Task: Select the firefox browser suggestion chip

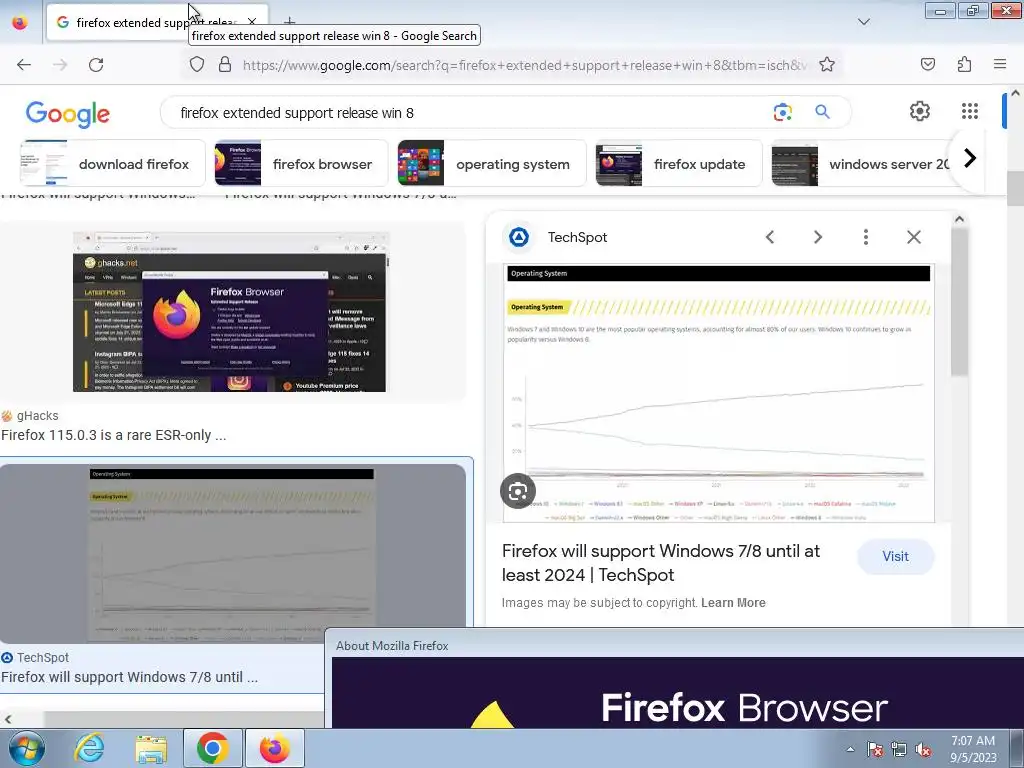Action: click(302, 164)
